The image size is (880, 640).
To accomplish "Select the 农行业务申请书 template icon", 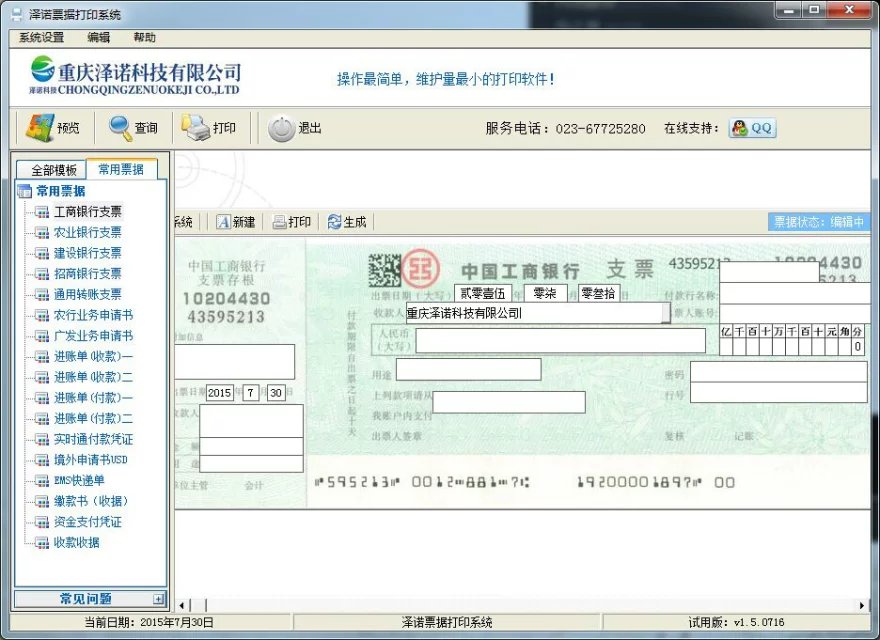I will point(42,316).
